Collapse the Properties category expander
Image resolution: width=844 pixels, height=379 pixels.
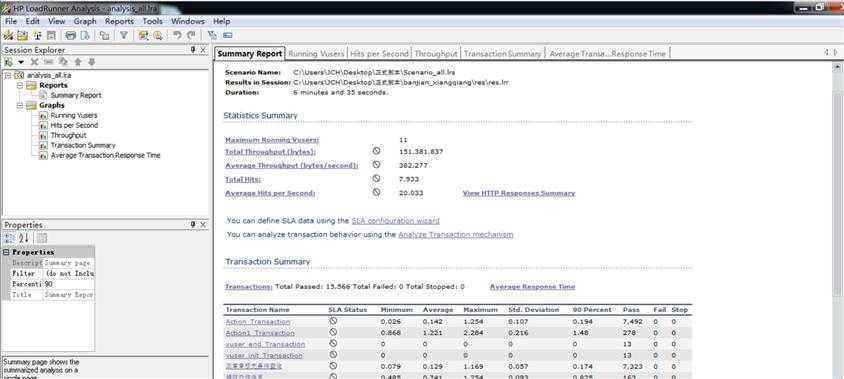point(6,252)
